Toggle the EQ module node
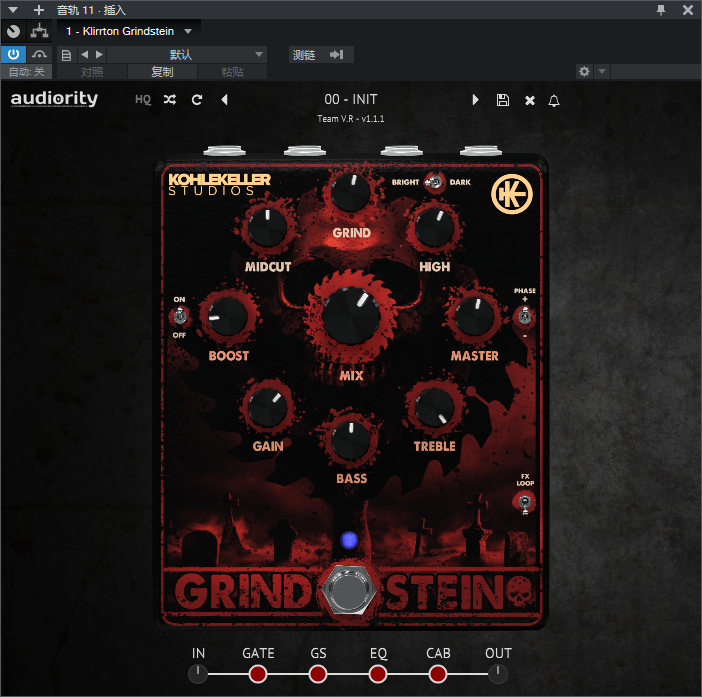Screen dimensions: 702x697 point(378,674)
